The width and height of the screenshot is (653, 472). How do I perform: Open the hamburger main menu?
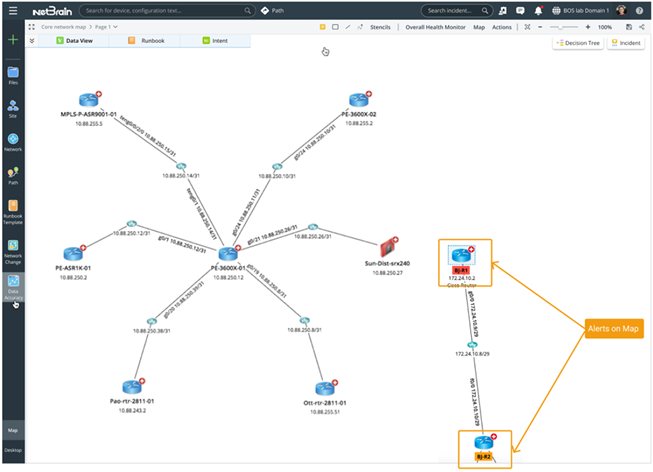tap(13, 10)
